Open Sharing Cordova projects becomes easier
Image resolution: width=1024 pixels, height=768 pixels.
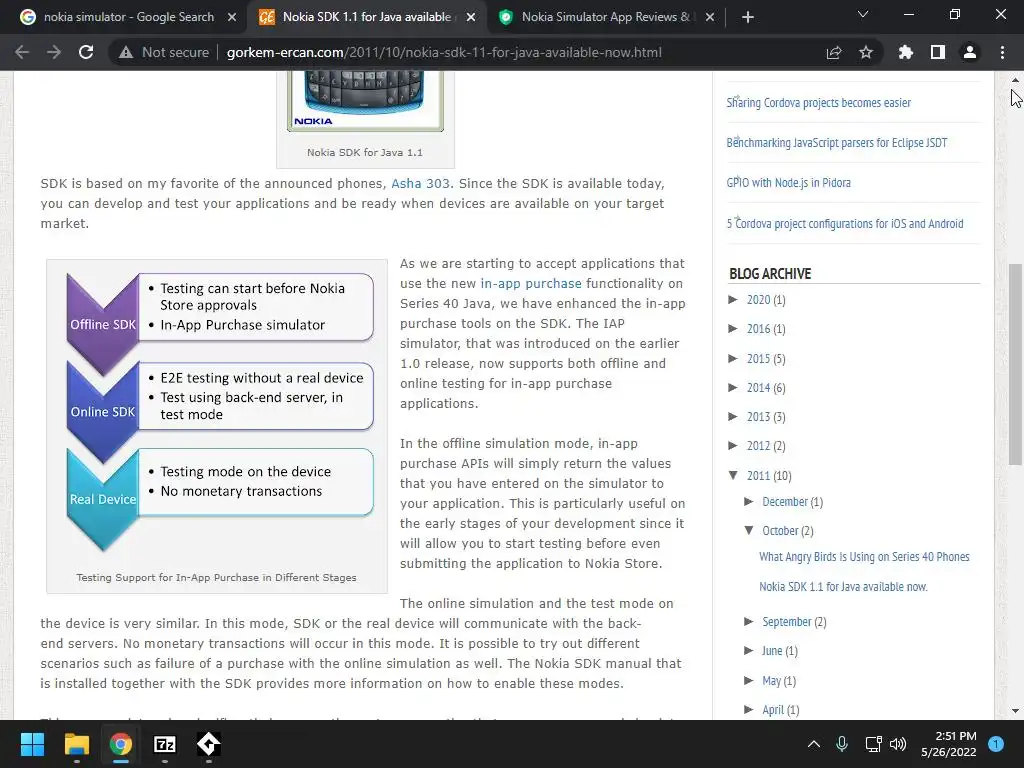[x=818, y=103]
